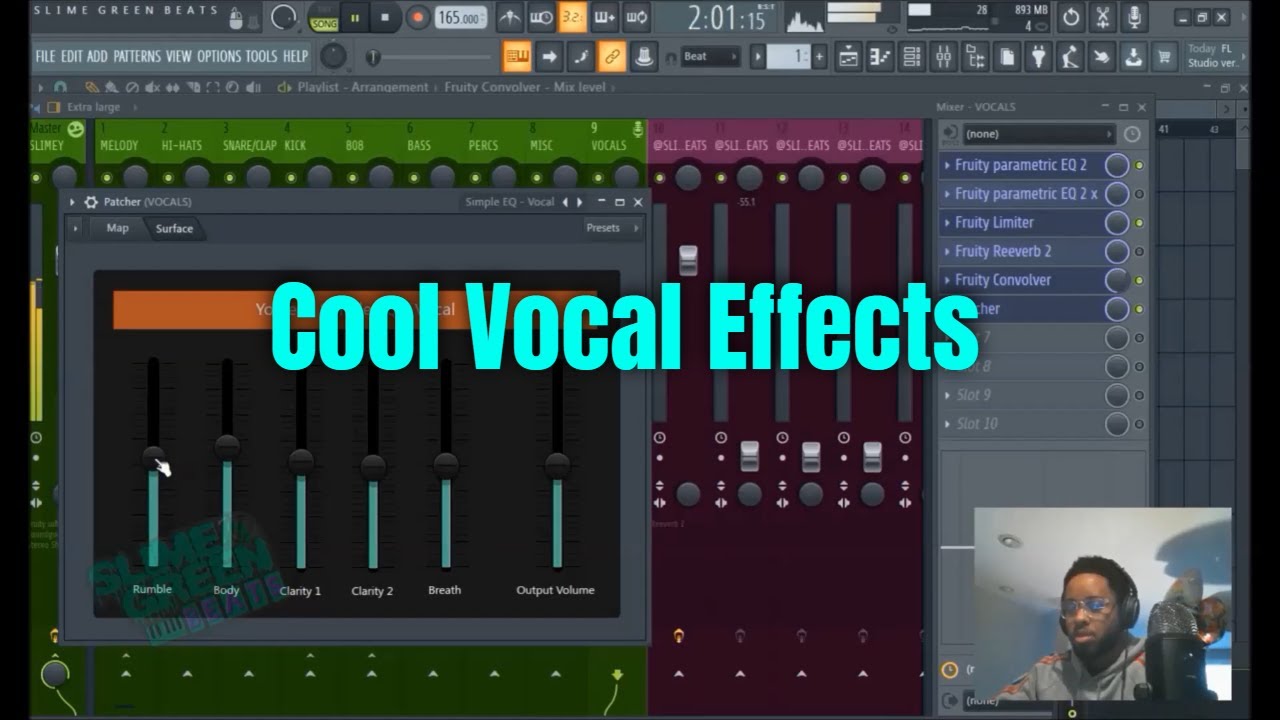Open the Playlist view icon
This screenshot has width=1280, height=720.
pyautogui.click(x=849, y=57)
